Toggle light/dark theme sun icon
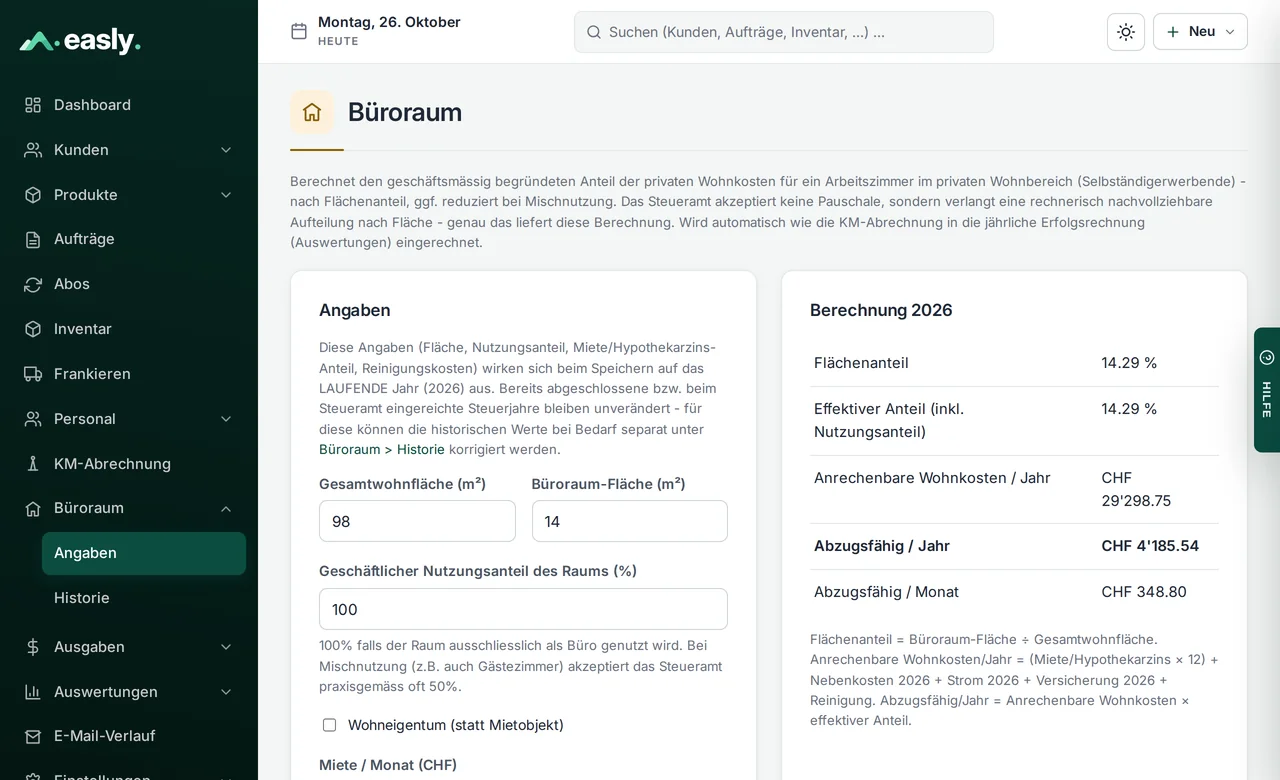The height and width of the screenshot is (780, 1280). [x=1126, y=32]
